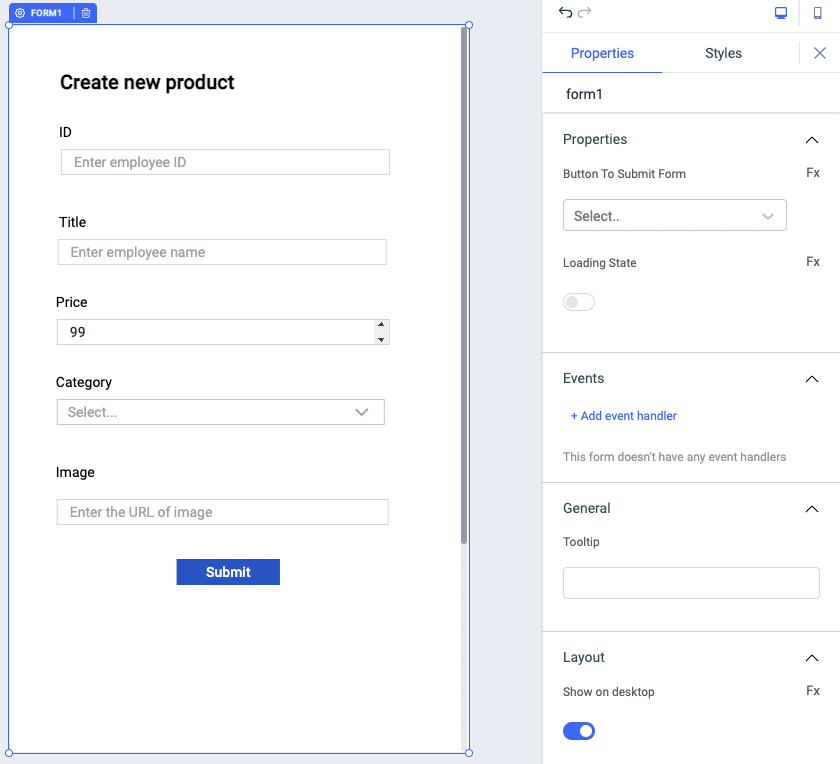Switch to mobile view icon

click(817, 13)
